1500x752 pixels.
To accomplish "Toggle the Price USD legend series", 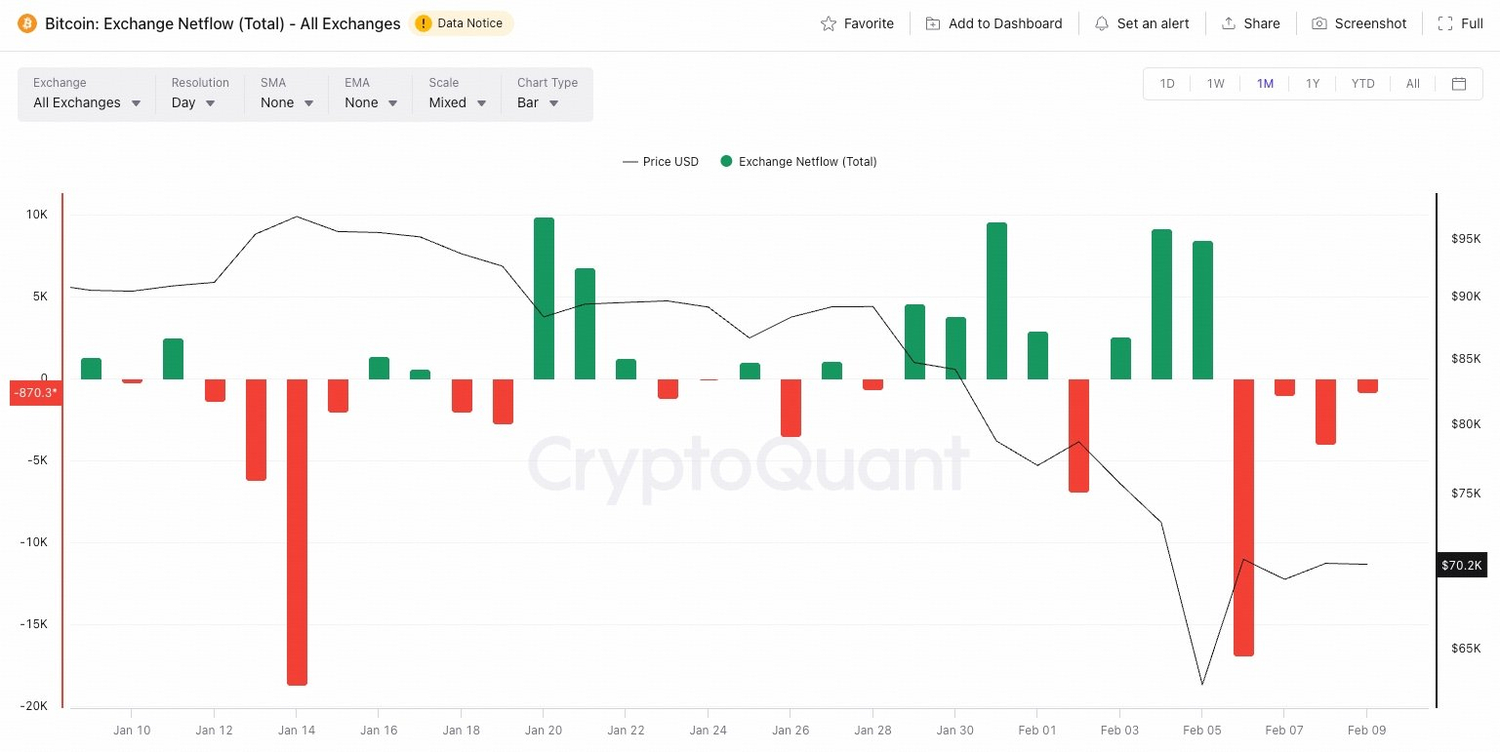I will coord(660,162).
